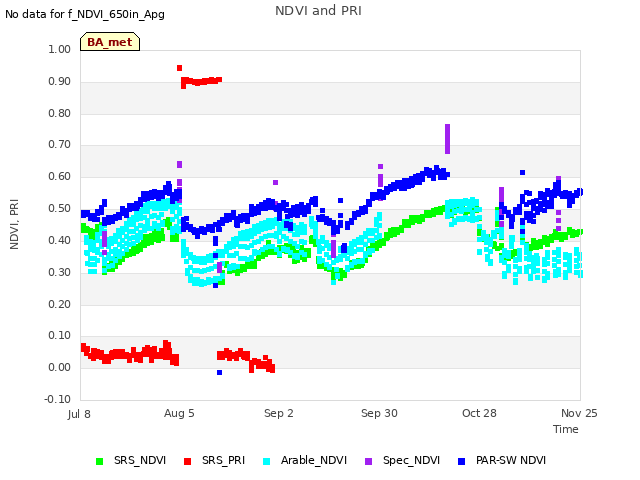640x480 pixels.
Task: Click the blue PAR-SW NDVI legend swatch
Action: tap(462, 462)
